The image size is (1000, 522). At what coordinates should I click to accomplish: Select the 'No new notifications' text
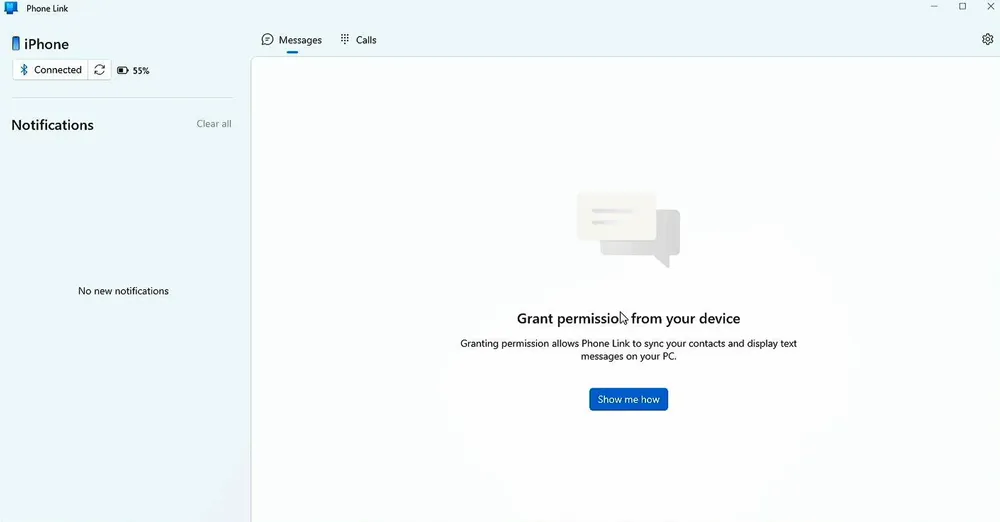click(123, 291)
